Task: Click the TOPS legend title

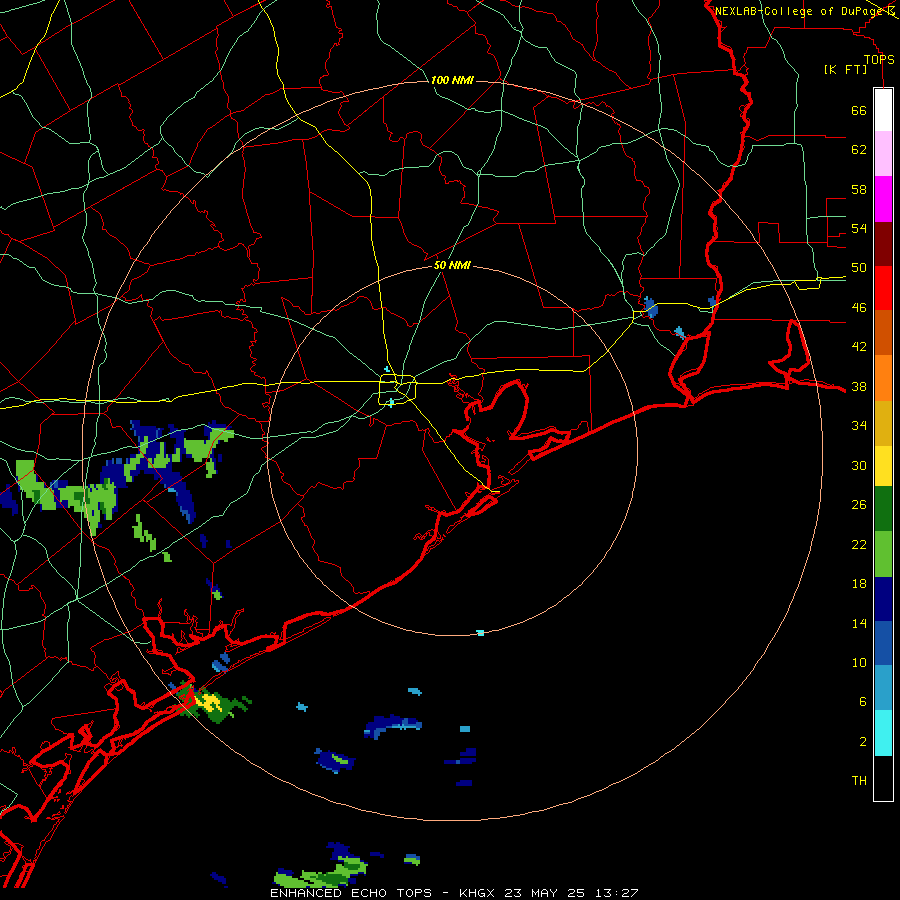Action: [879, 59]
